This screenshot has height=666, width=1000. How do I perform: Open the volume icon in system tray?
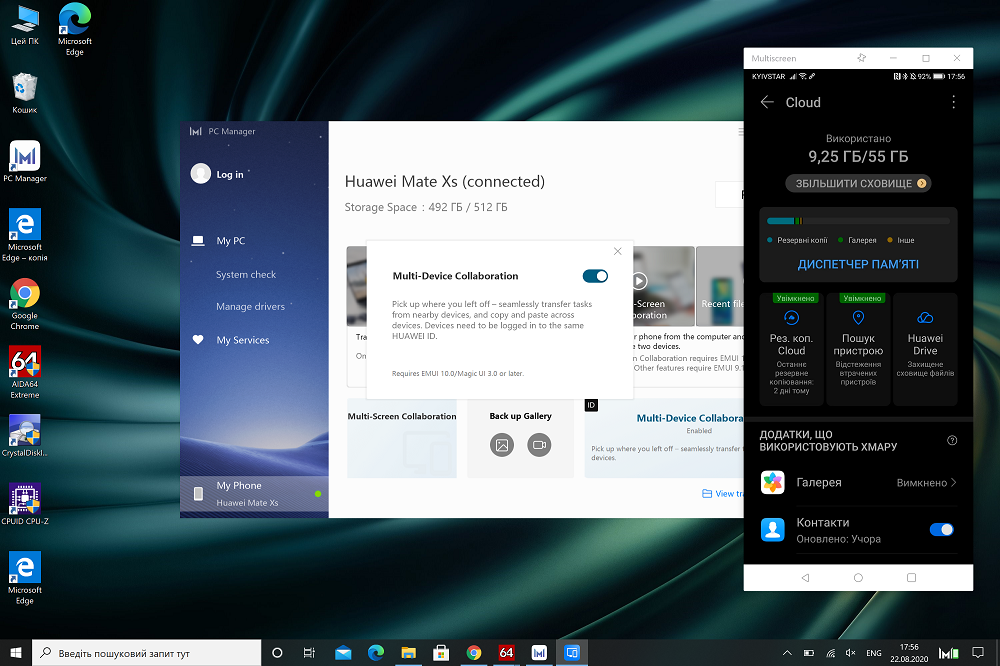[x=850, y=653]
